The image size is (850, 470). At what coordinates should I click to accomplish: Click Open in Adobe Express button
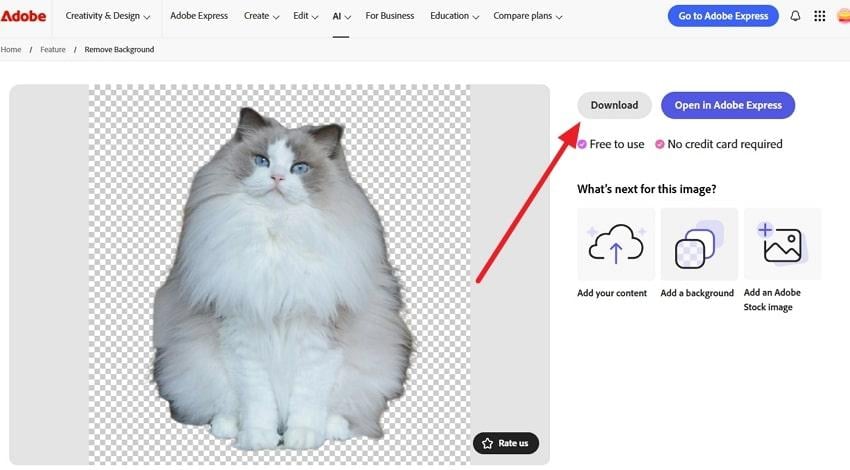click(x=728, y=105)
